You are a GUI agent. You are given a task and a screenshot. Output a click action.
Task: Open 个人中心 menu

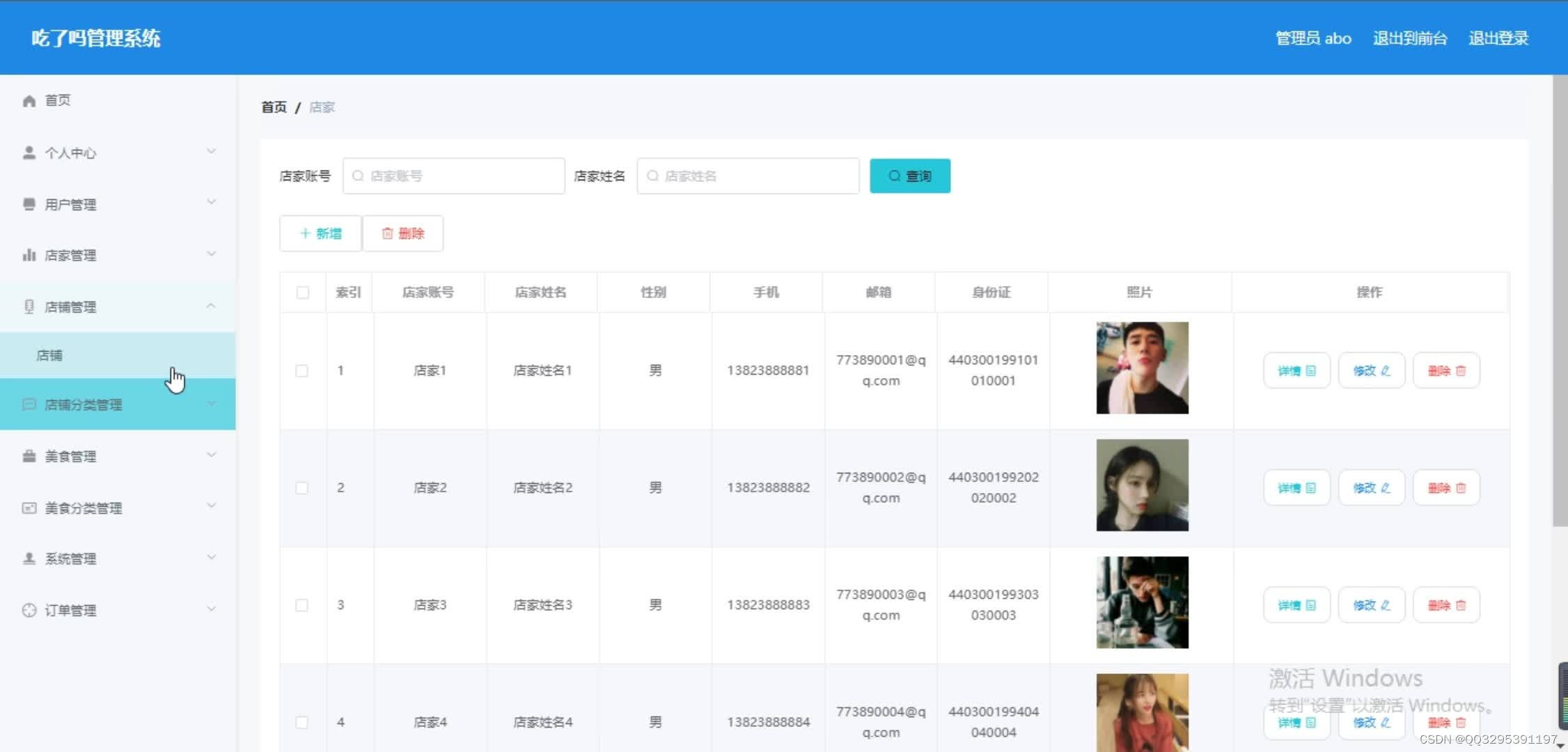click(x=118, y=152)
